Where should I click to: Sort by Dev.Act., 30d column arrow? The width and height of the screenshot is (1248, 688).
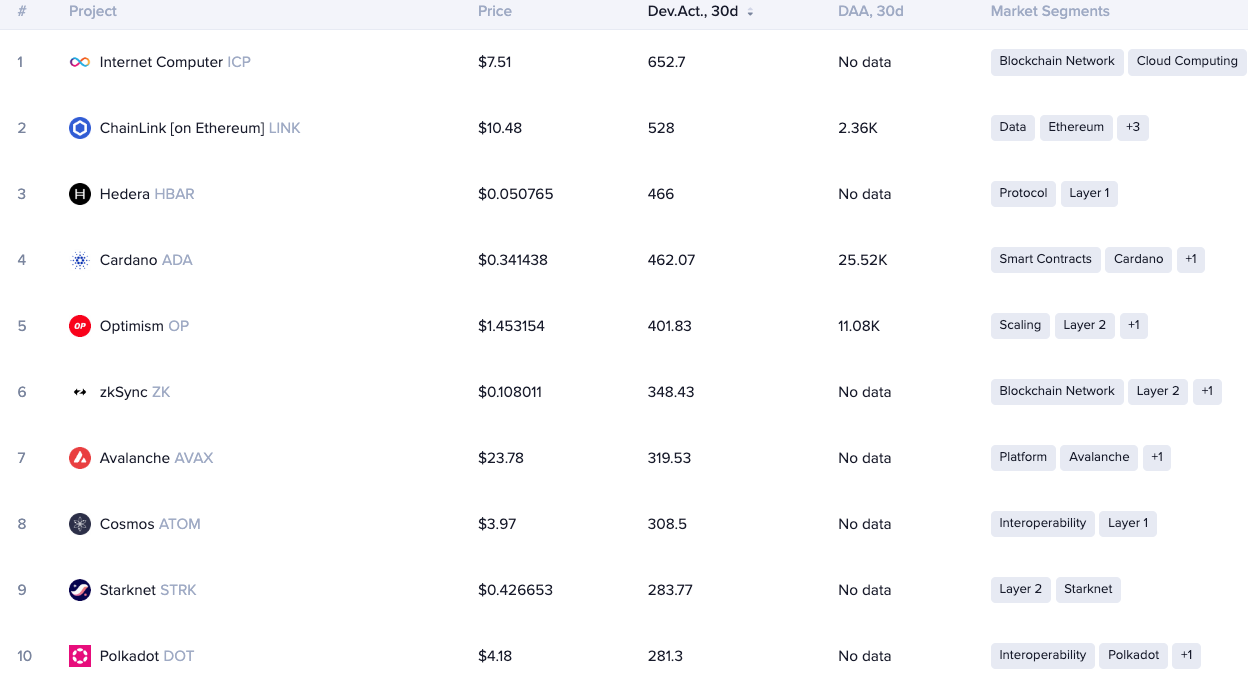pyautogui.click(x=750, y=12)
